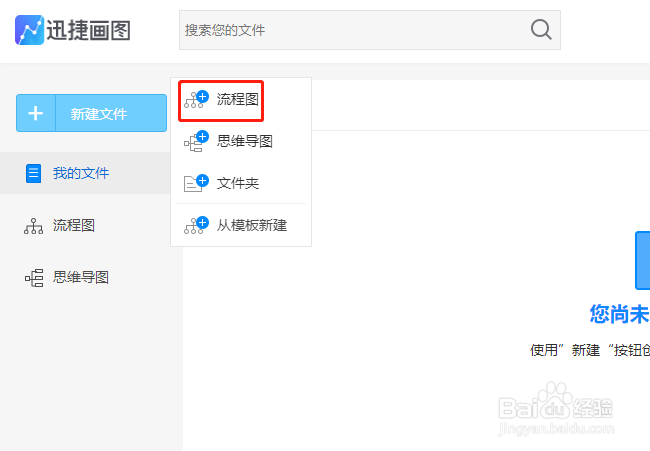Viewport: 650px width, 451px height.
Task: Click the 思维导图 sidebar icon
Action: click(34, 277)
